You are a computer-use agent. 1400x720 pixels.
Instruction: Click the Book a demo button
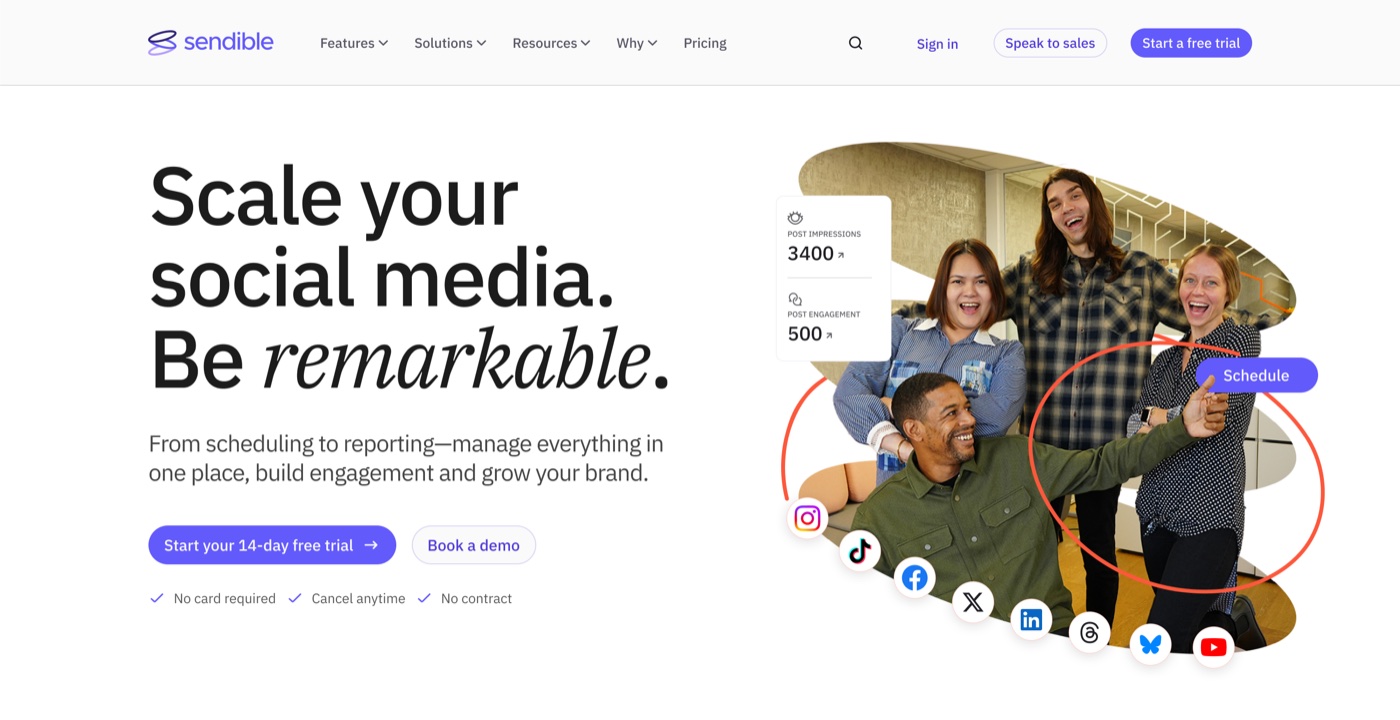474,545
